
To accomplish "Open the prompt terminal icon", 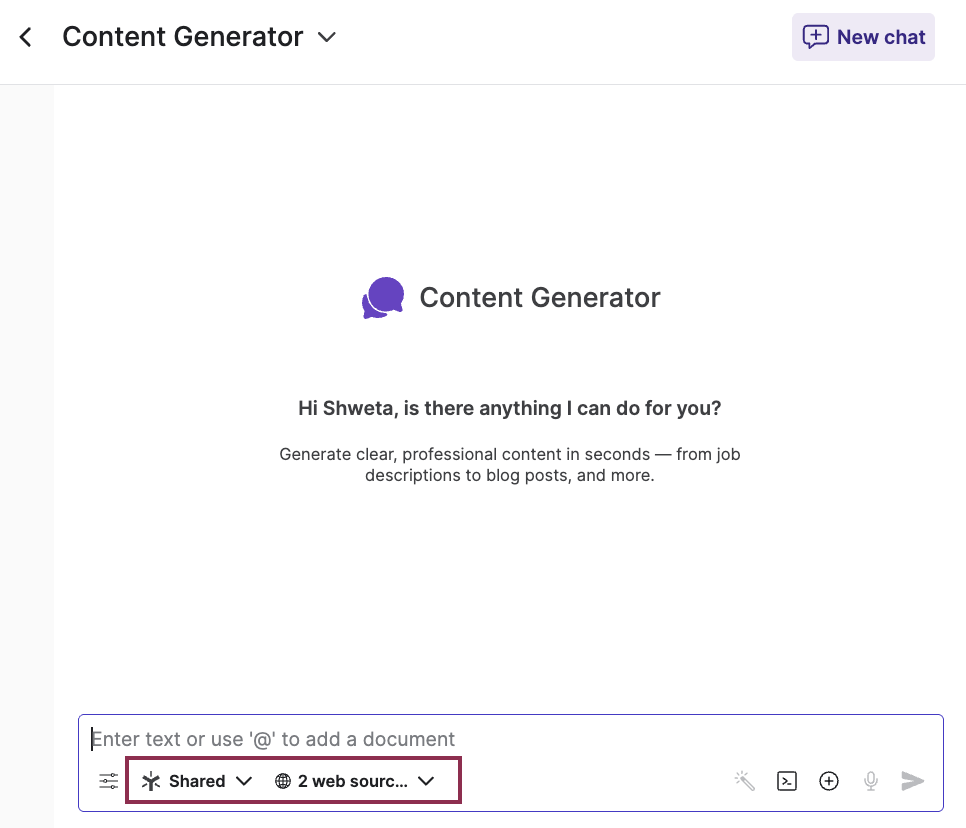I will [x=787, y=781].
